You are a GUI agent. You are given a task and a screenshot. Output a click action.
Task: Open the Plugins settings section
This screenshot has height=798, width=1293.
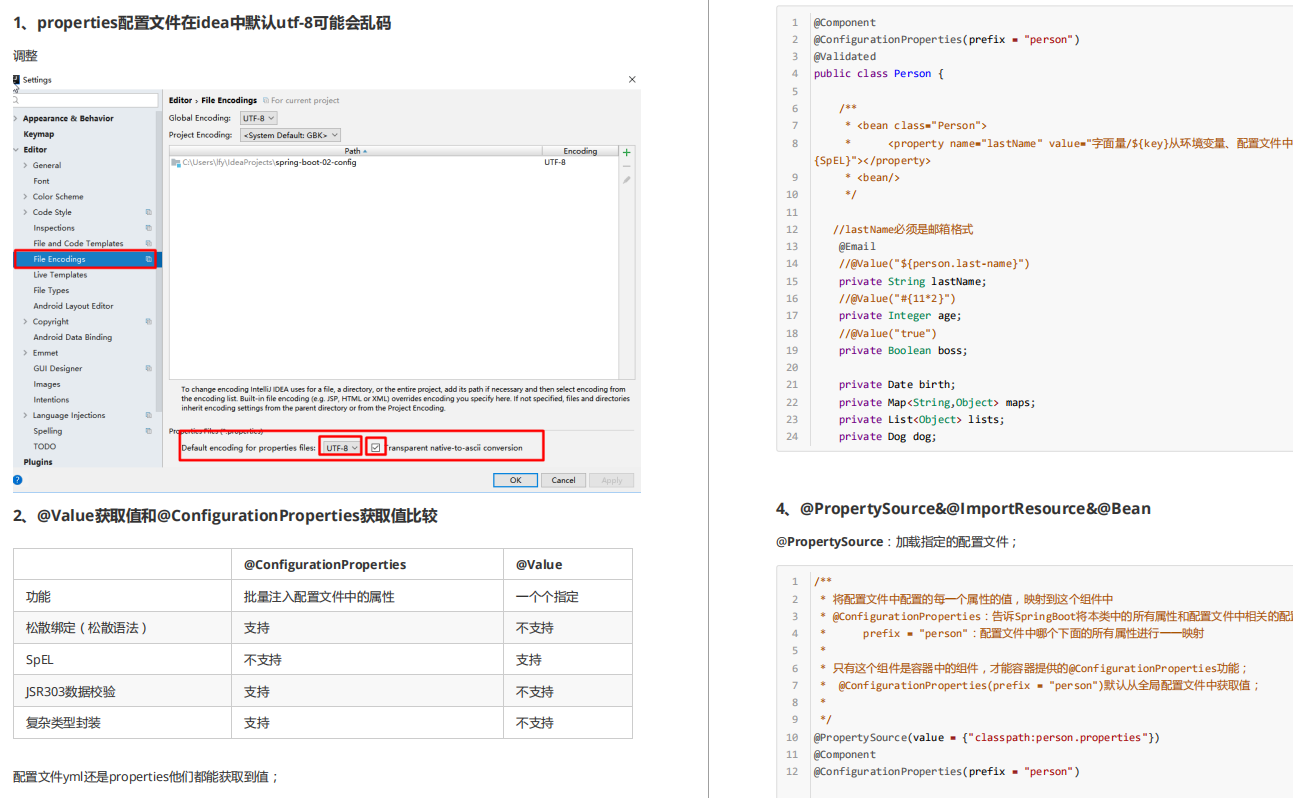(x=38, y=461)
